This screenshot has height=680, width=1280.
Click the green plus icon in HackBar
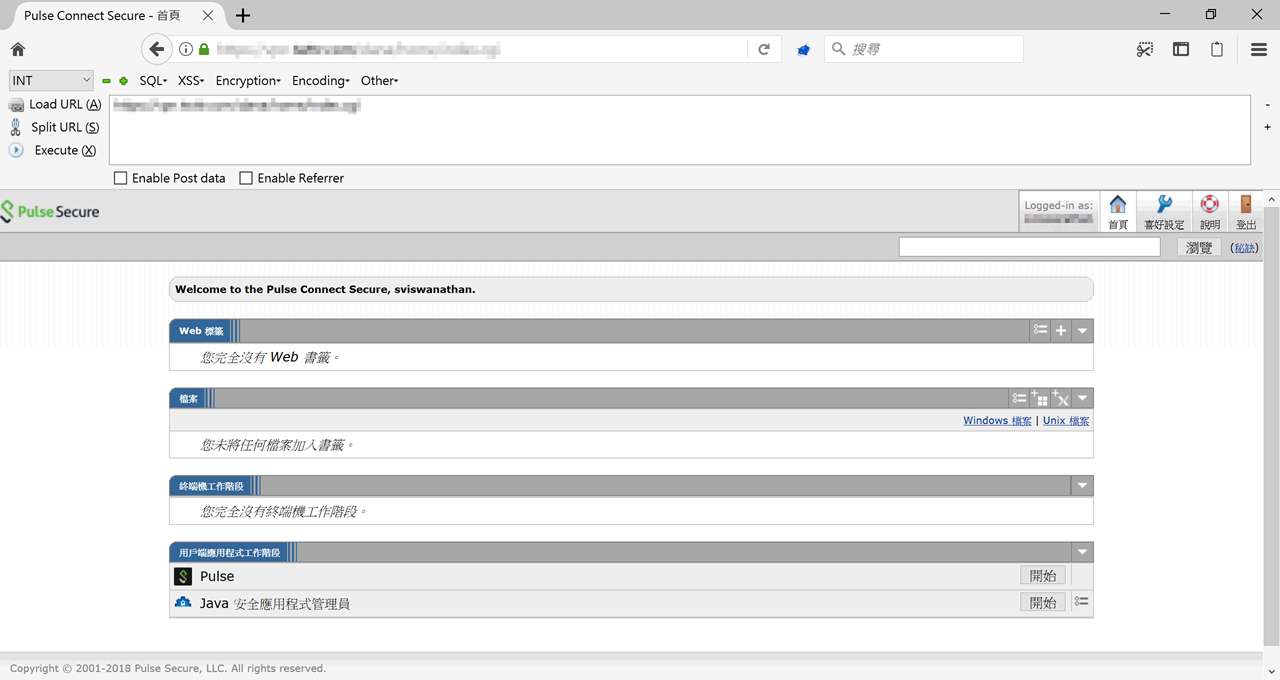click(x=123, y=81)
